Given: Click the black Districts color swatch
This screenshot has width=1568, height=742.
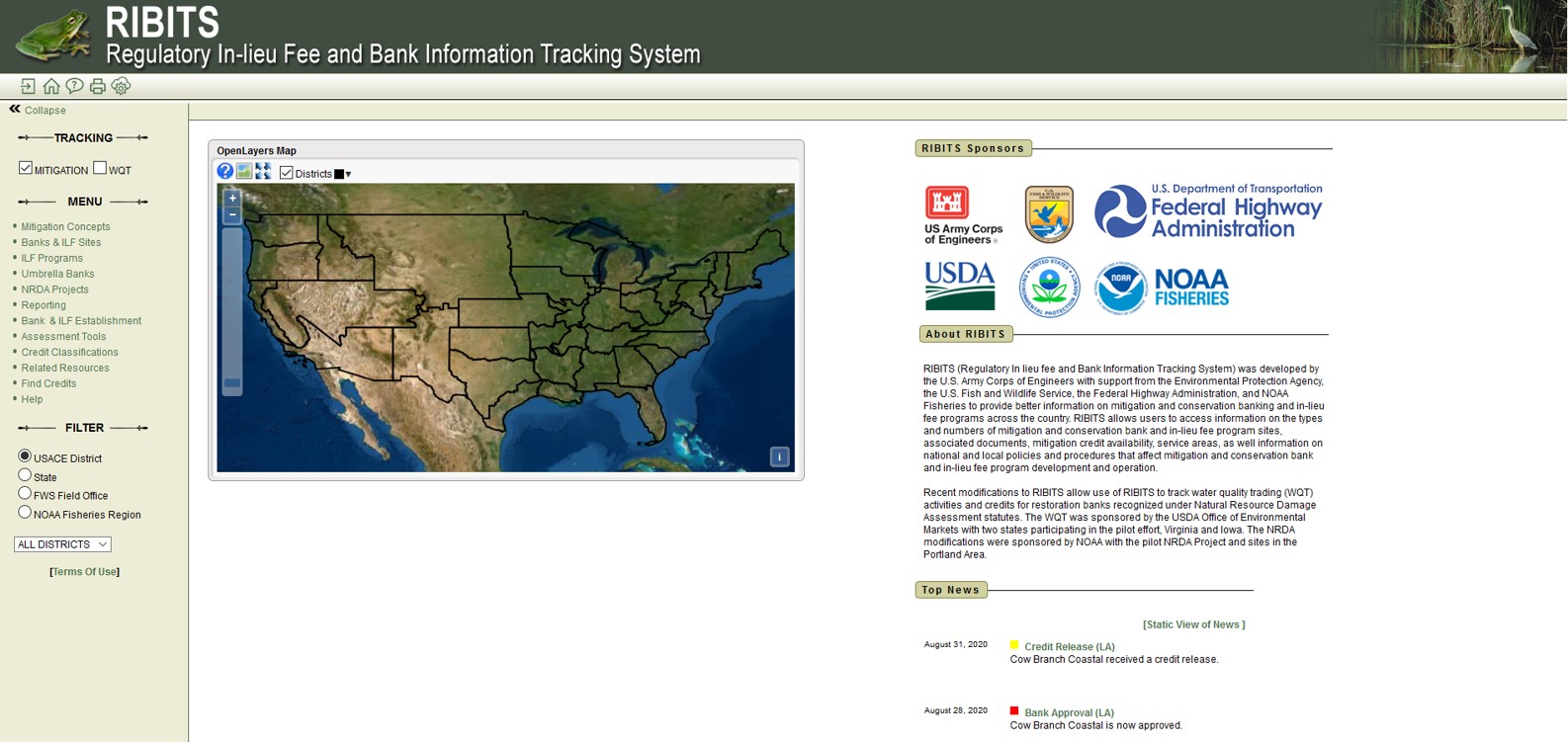Looking at the screenshot, I should (x=339, y=175).
